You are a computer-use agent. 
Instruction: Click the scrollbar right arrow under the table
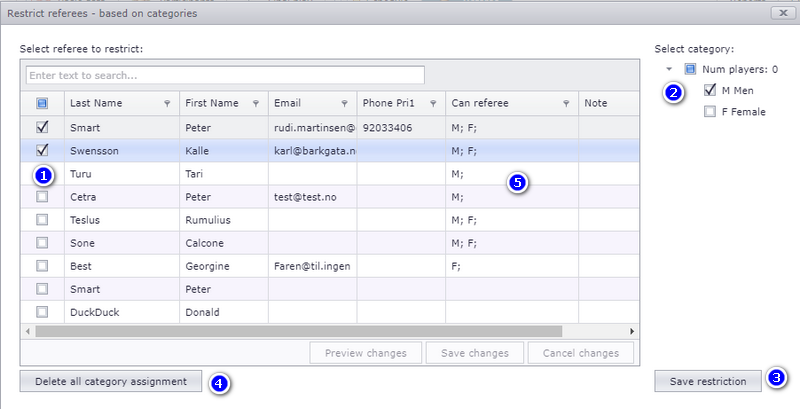click(632, 331)
